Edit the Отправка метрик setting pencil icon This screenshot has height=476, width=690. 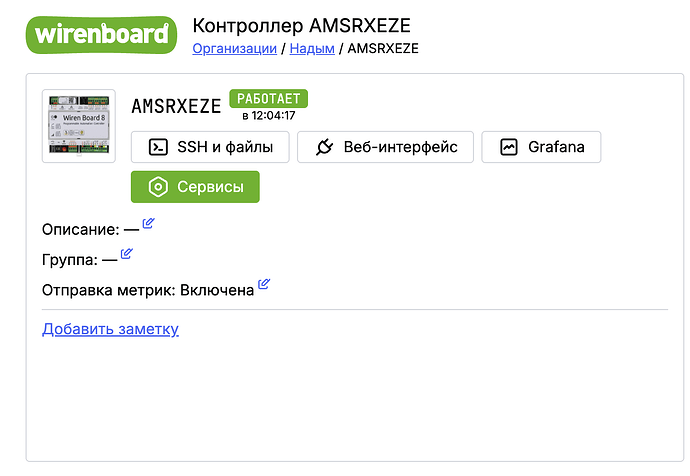tap(264, 284)
